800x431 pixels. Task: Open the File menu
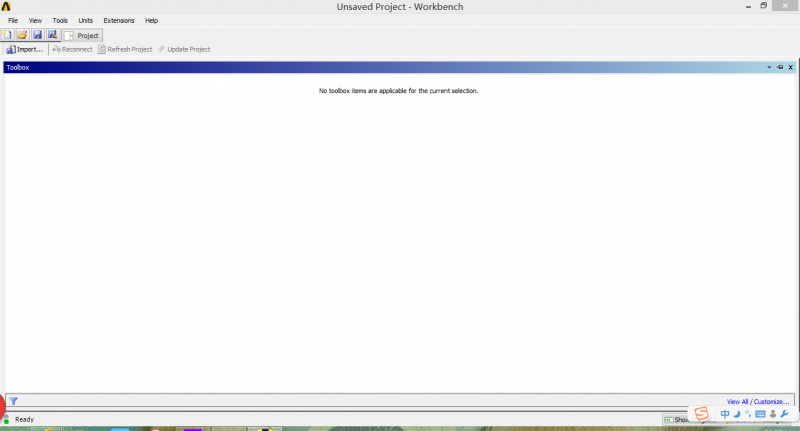coord(13,20)
